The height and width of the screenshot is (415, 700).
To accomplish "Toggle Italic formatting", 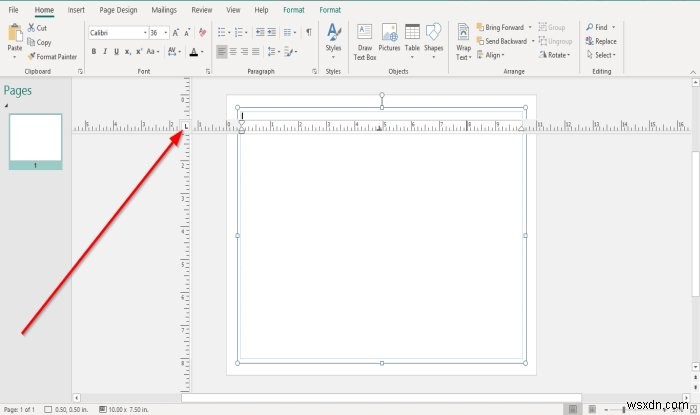I will (x=105, y=52).
